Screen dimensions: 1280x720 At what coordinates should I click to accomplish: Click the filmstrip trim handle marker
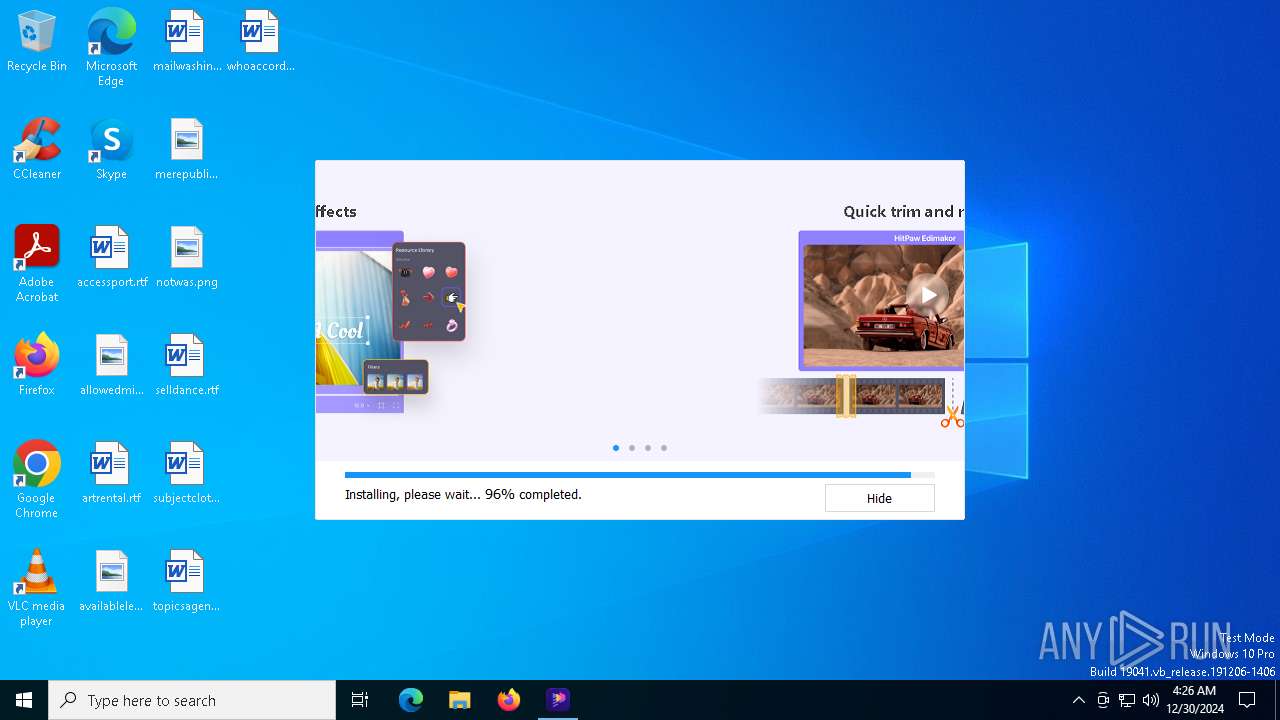(846, 396)
